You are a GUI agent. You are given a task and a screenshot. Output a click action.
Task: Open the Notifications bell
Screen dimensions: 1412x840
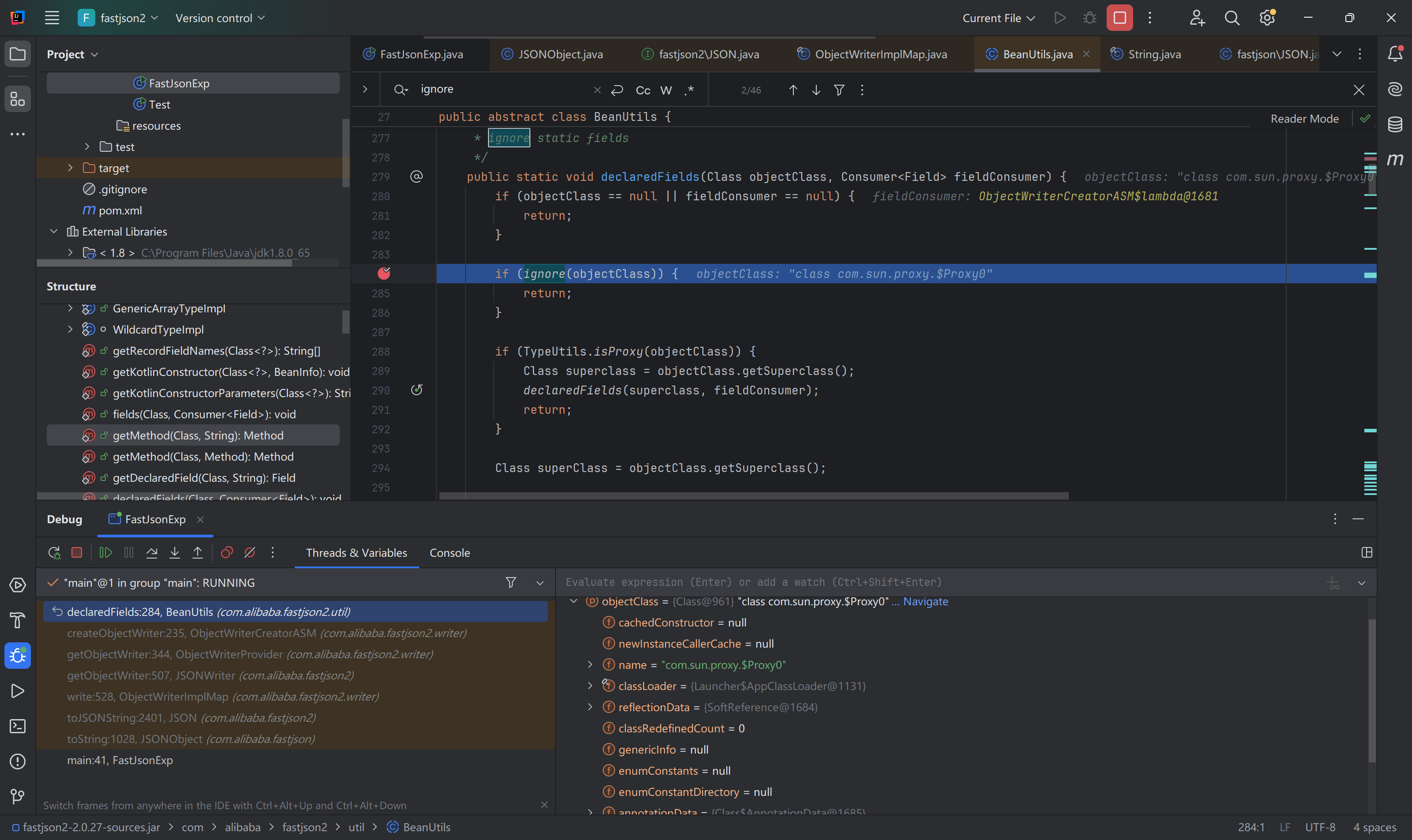pos(1395,54)
